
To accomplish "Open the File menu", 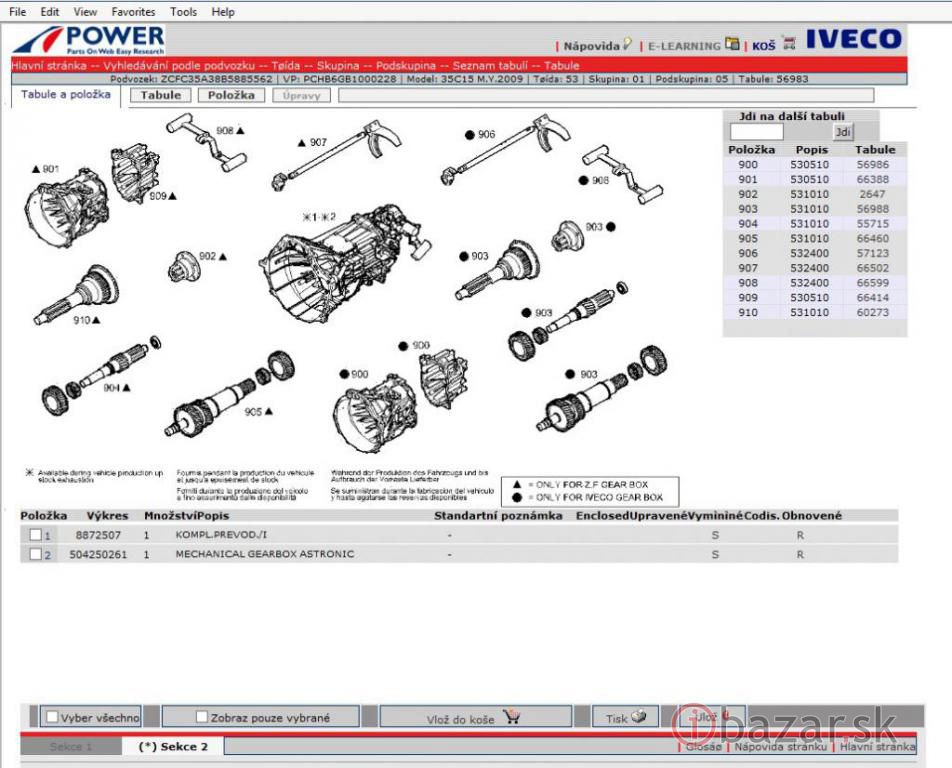I will (17, 12).
